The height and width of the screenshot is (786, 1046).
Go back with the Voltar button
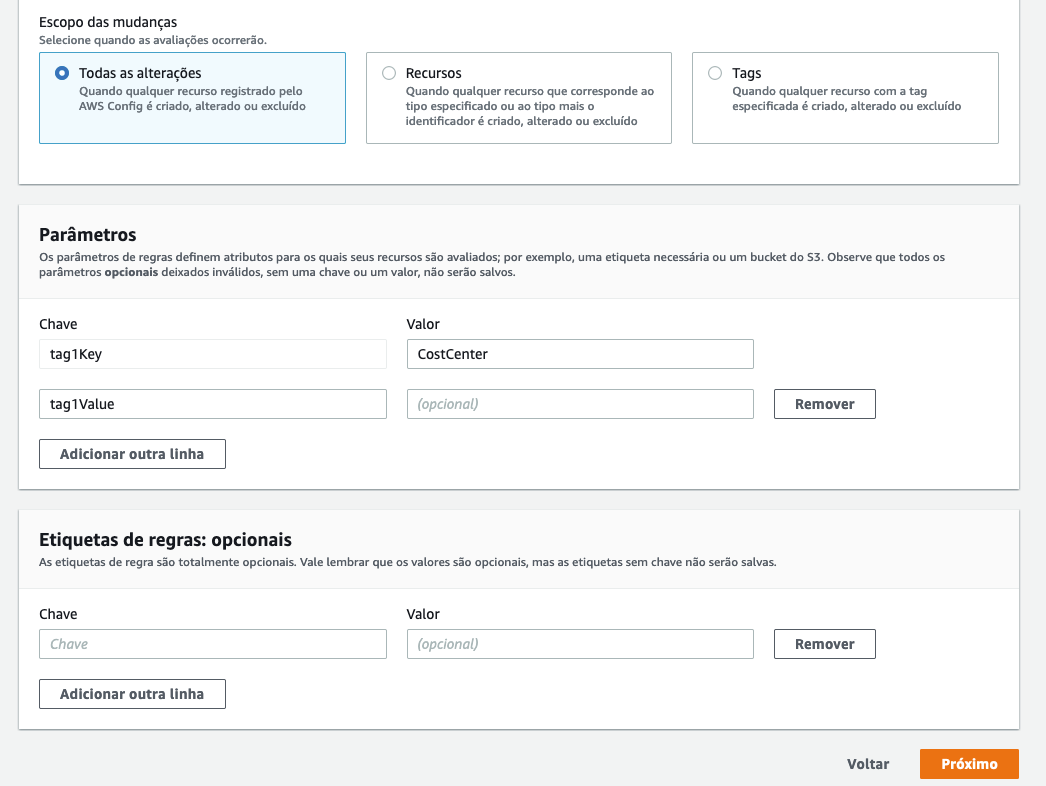(868, 765)
